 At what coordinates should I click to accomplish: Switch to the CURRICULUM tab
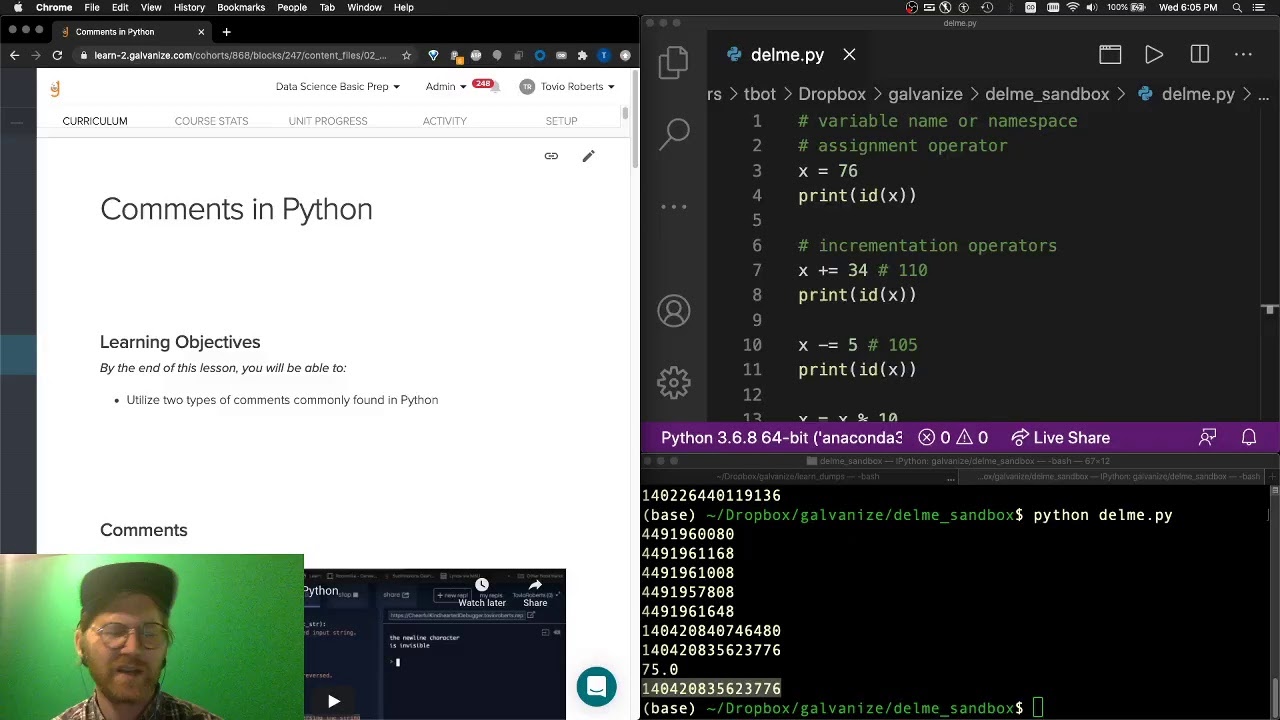tap(95, 121)
